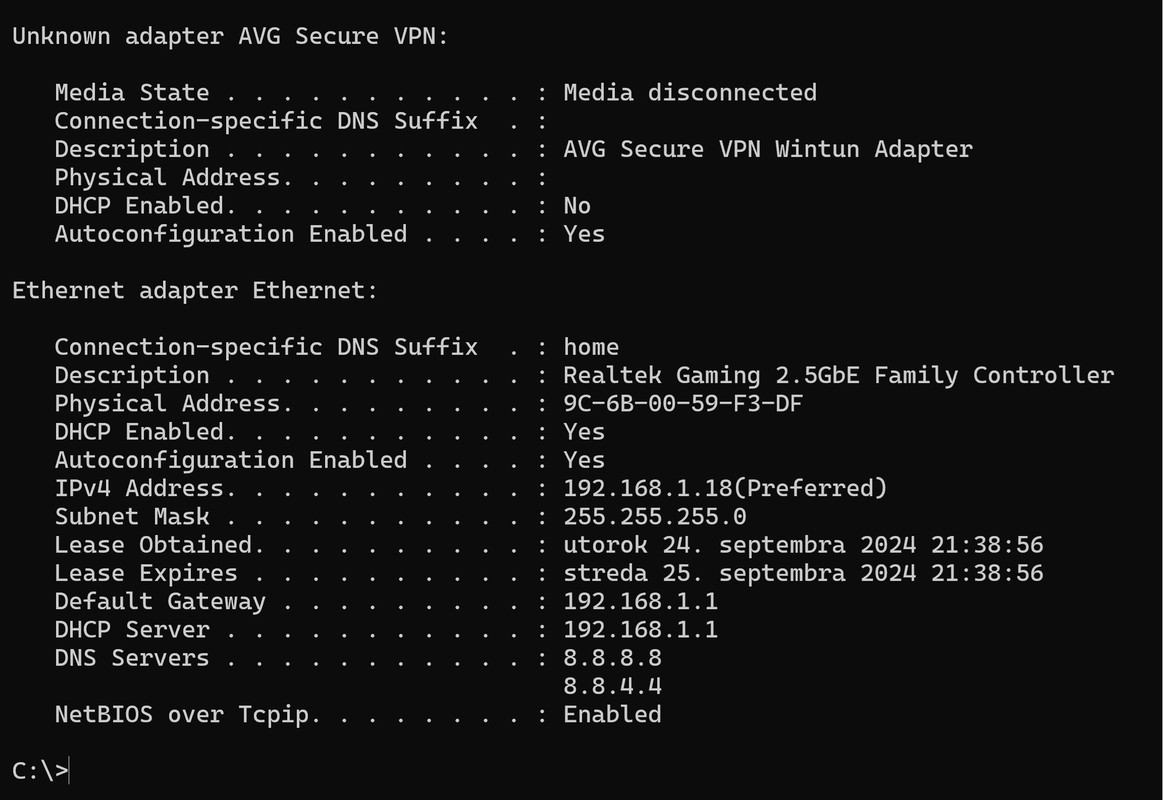
Task: Click the Unknown adapter AVG Secure VPN heading
Action: (x=231, y=36)
